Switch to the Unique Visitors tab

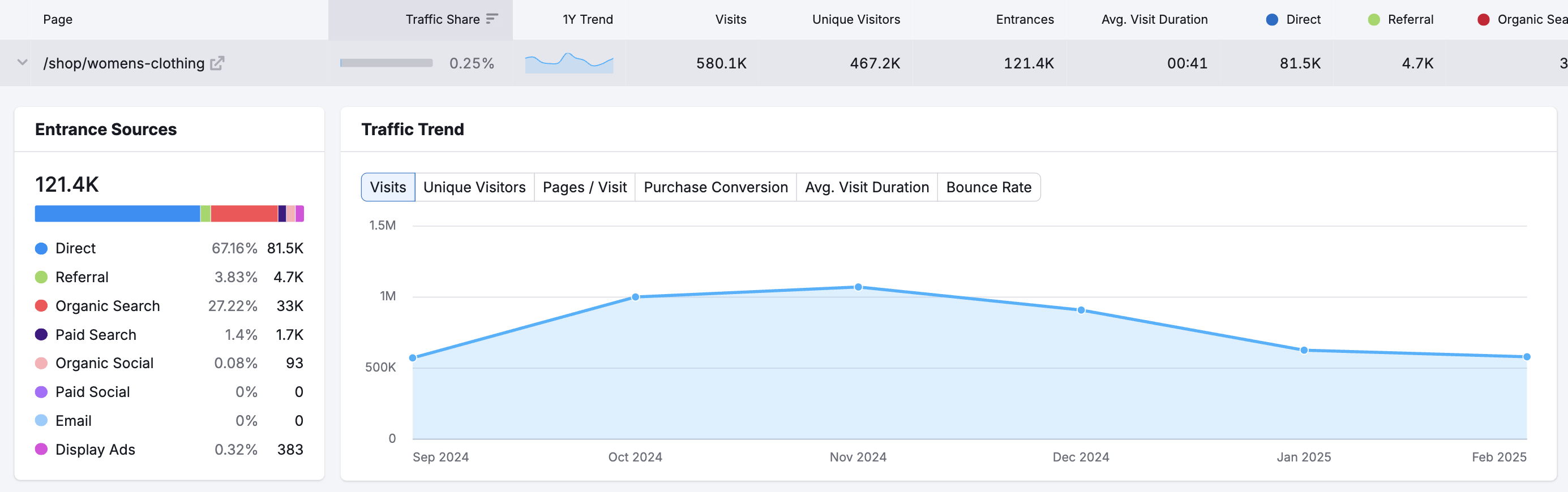(x=474, y=187)
